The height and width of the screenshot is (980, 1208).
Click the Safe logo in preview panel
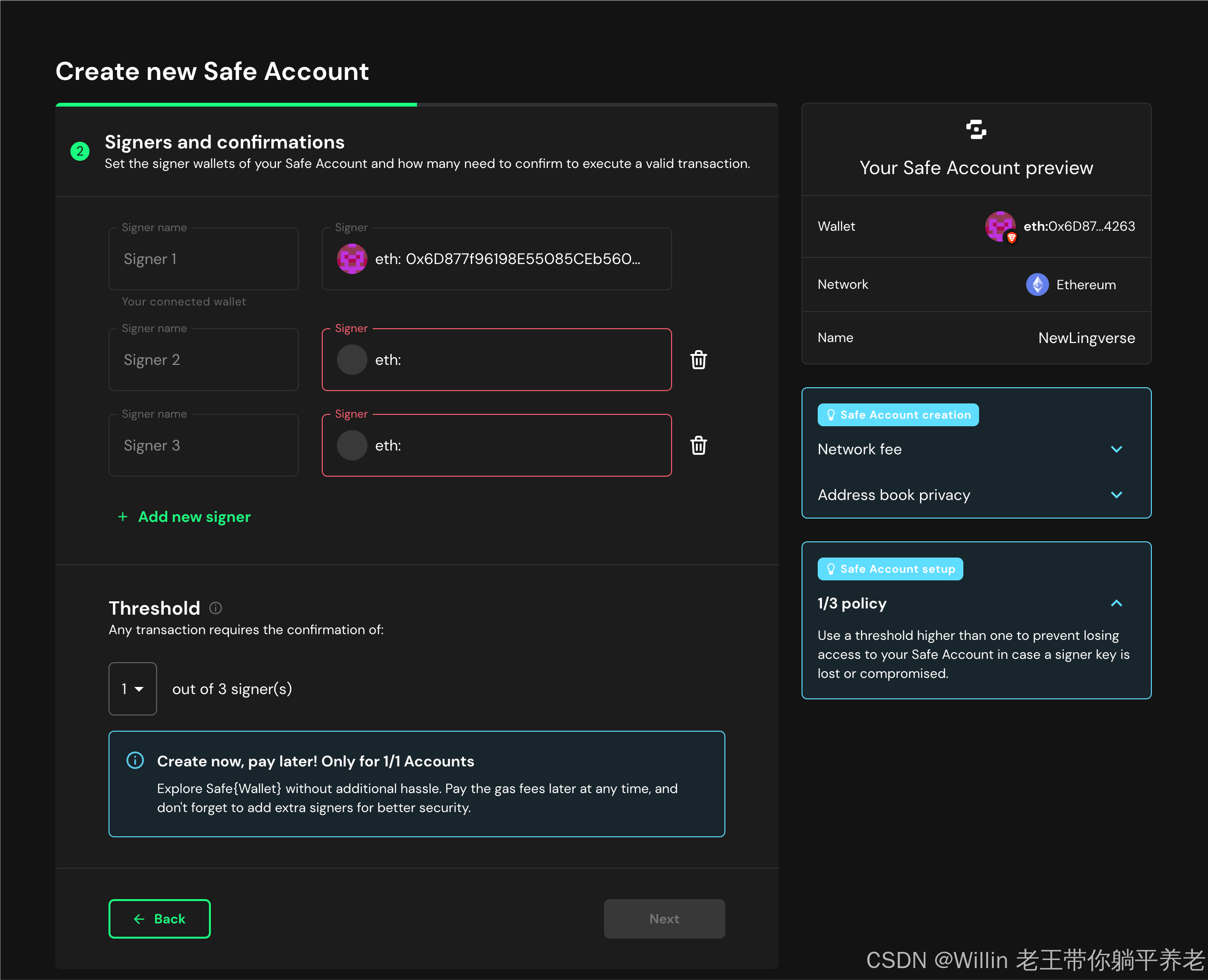pyautogui.click(x=976, y=129)
